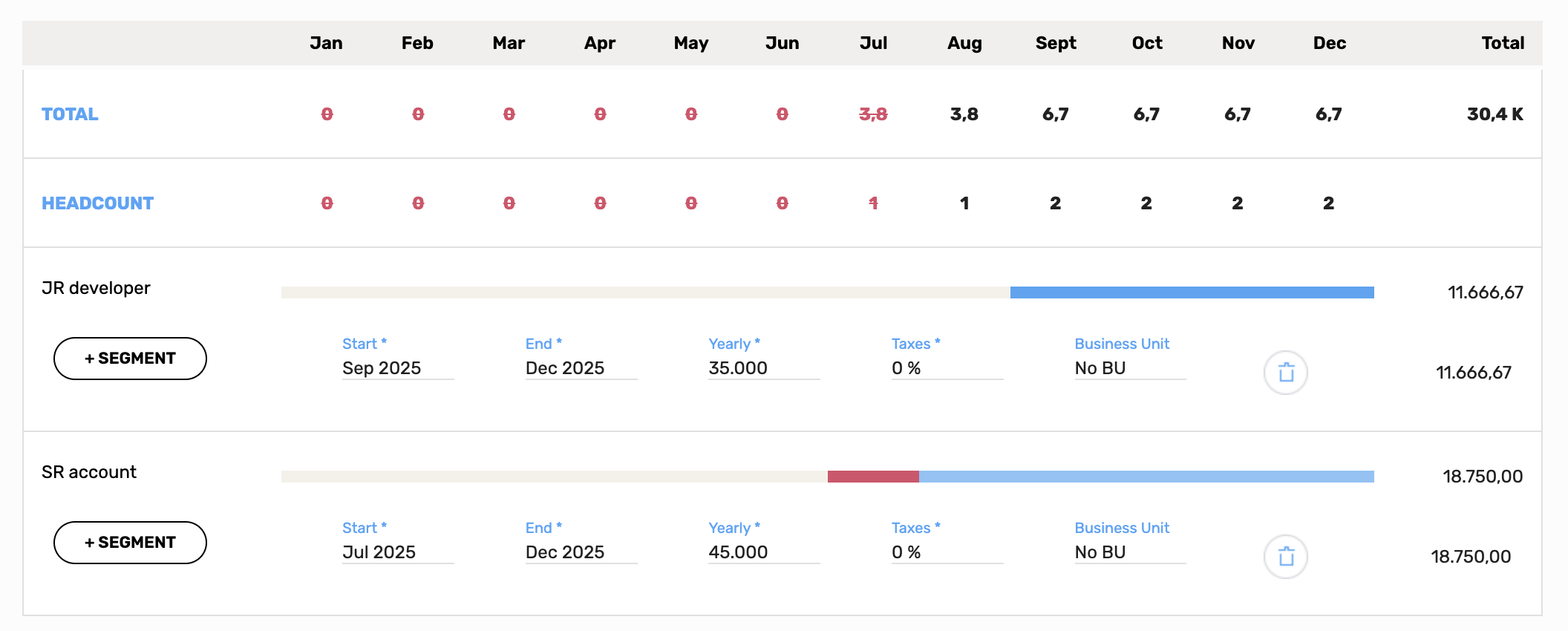Click the light blue SR account timeline bar
Screen dimensions: 1568x631
[1146, 477]
